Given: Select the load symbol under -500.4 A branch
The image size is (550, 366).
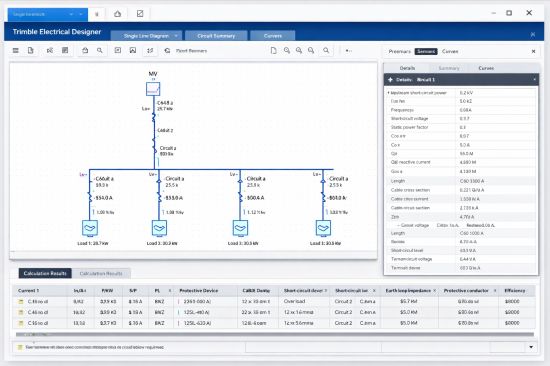Looking at the screenshot, I should tap(240, 228).
